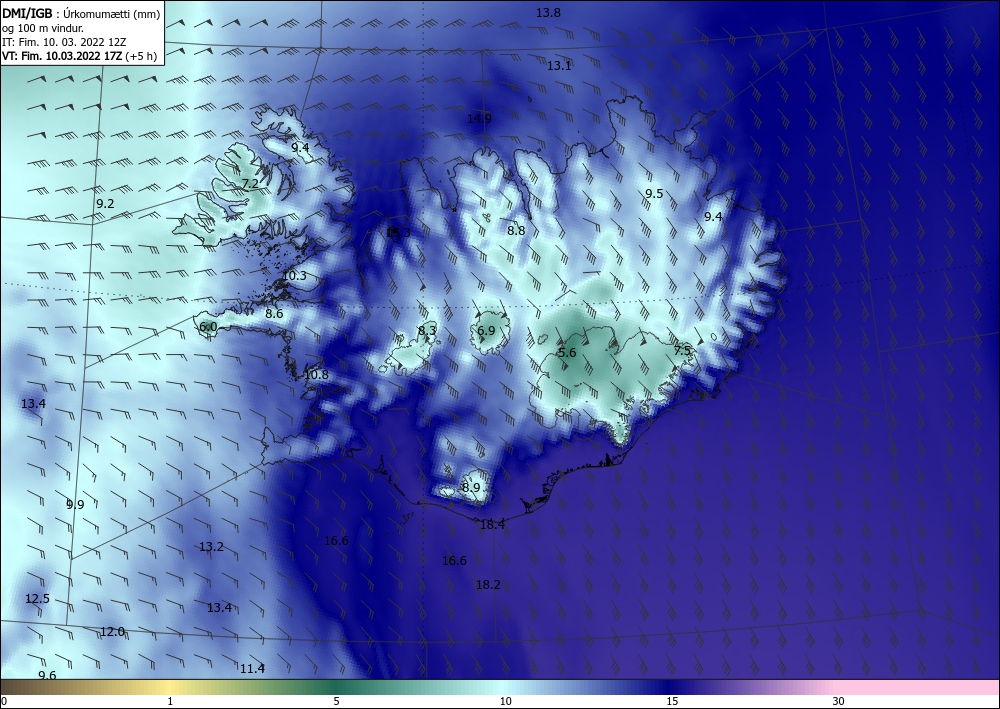This screenshot has height=709, width=1000.
Task: Click the 13.8 value label
Action: [x=548, y=12]
